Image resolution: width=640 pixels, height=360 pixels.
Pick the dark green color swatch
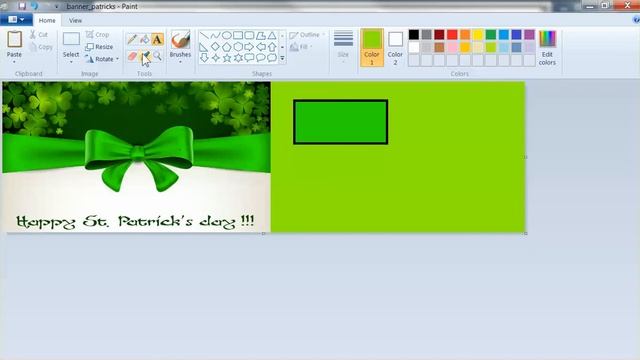click(491, 35)
